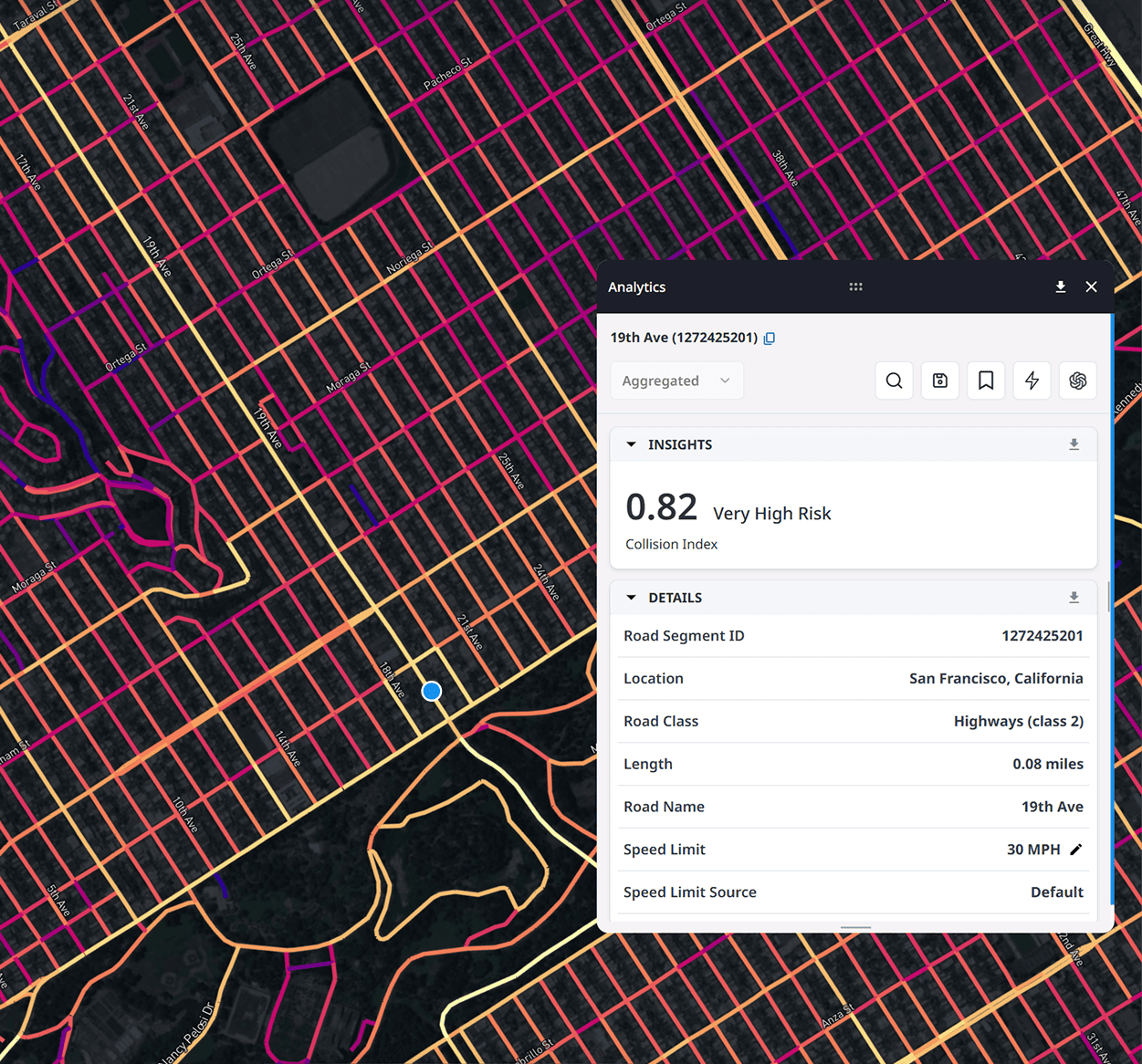Click the San Francisco, California location value
Screen dimensions: 1142x1064
(996, 679)
